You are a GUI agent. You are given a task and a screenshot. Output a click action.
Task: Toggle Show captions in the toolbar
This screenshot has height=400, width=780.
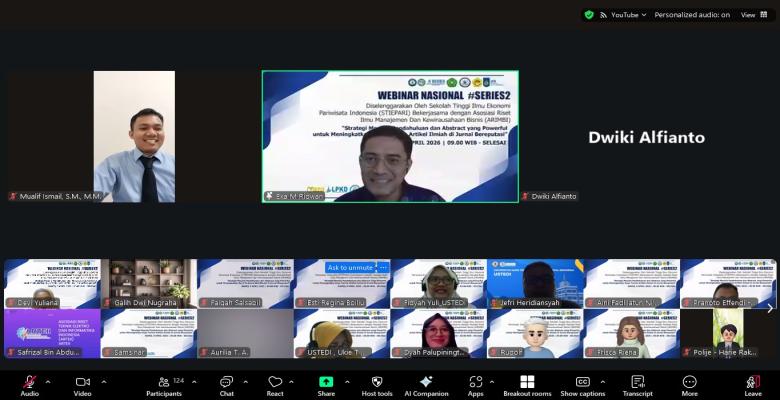(582, 385)
